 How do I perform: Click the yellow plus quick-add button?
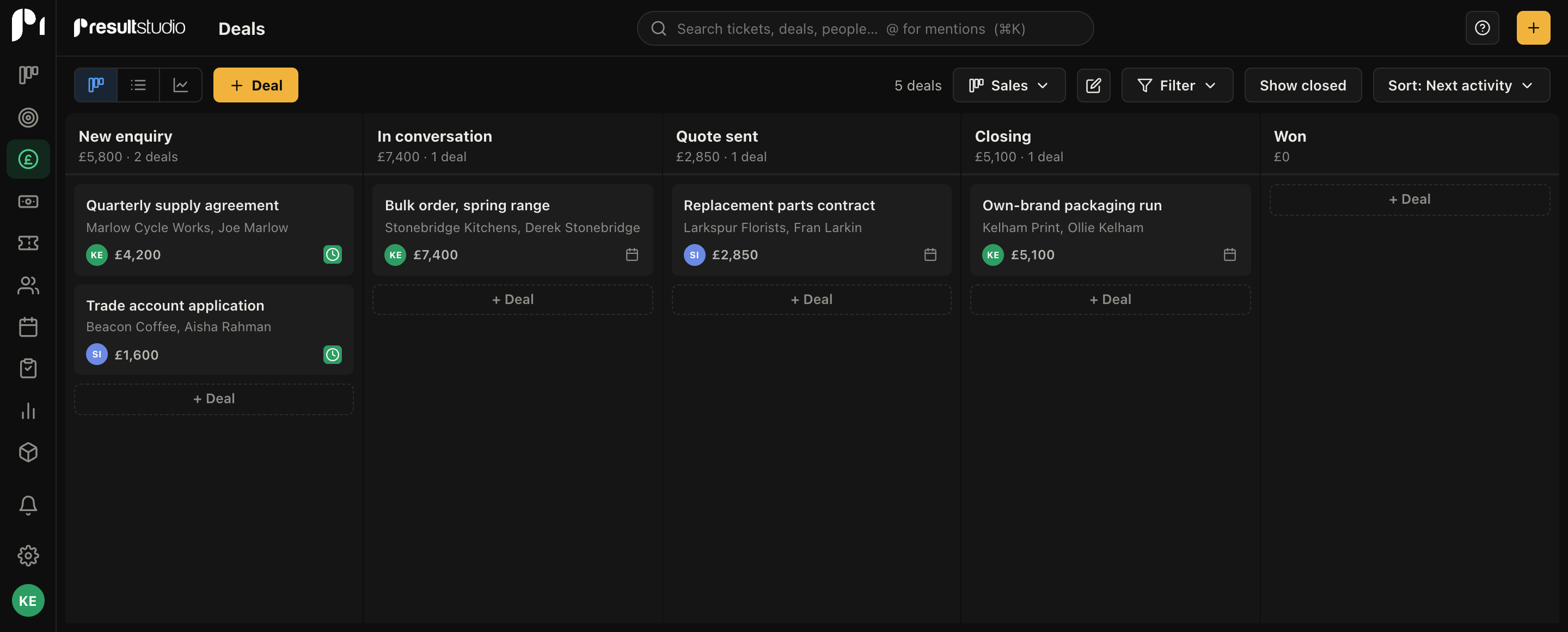1533,28
